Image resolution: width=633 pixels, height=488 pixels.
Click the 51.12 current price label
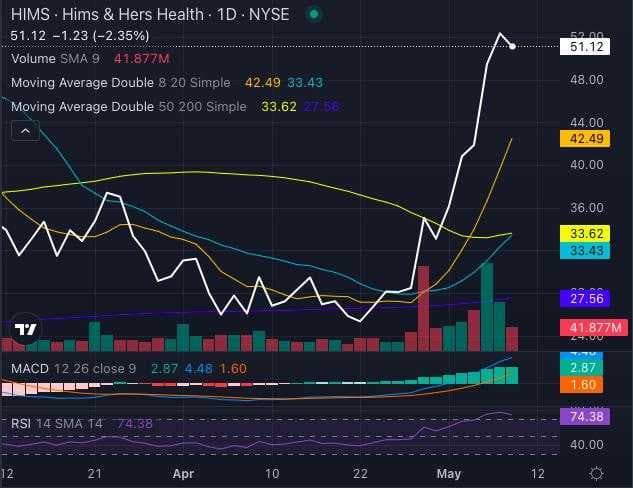(x=585, y=47)
